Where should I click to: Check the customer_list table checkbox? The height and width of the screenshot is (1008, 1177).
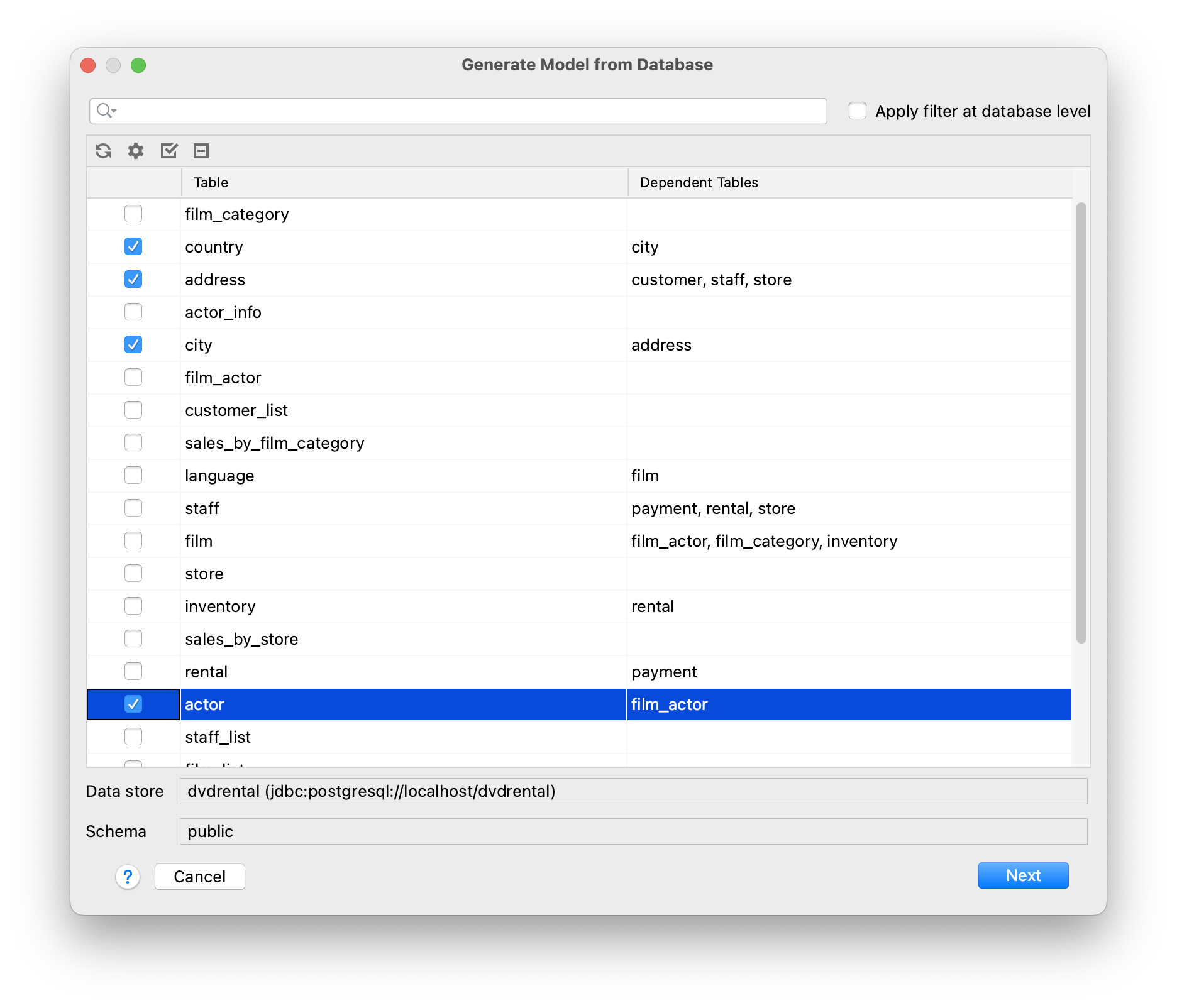(133, 410)
